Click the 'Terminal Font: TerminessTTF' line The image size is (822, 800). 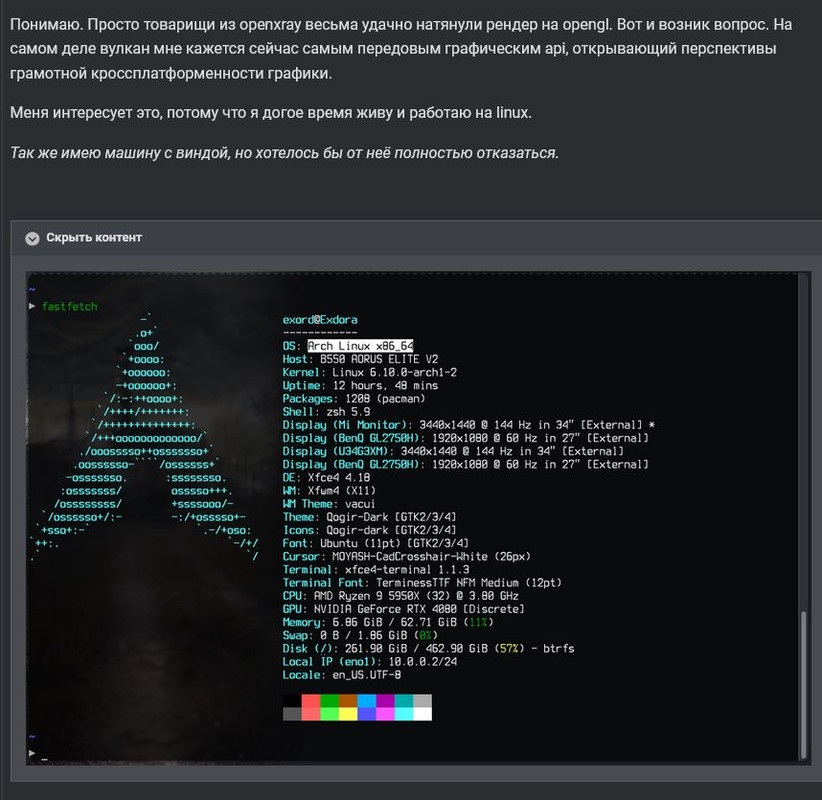[x=422, y=582]
